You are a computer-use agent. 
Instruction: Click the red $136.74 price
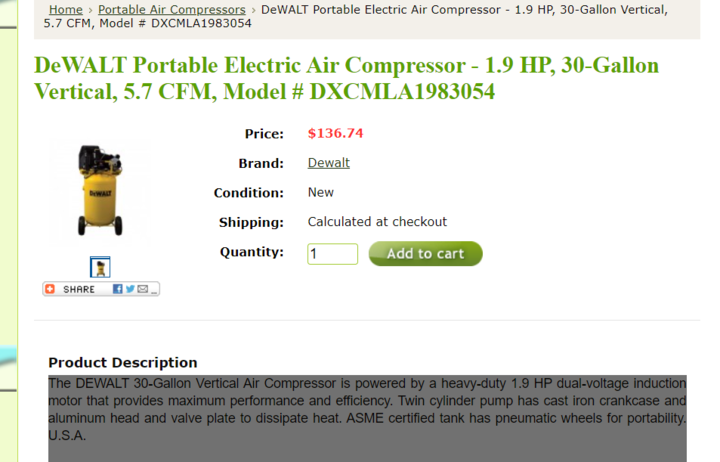335,133
